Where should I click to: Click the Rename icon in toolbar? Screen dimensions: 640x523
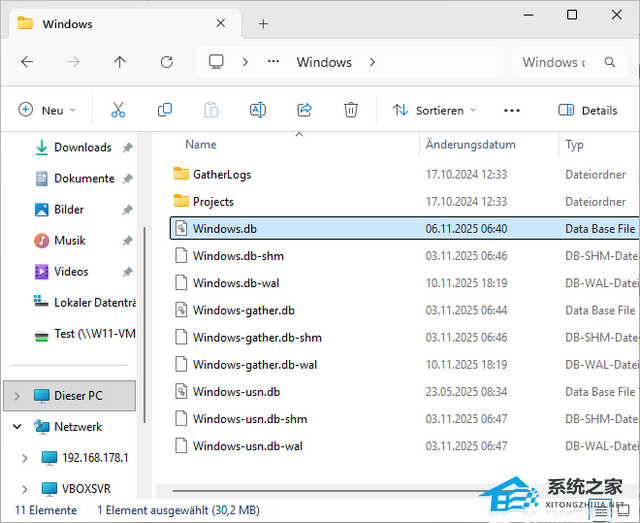point(258,110)
